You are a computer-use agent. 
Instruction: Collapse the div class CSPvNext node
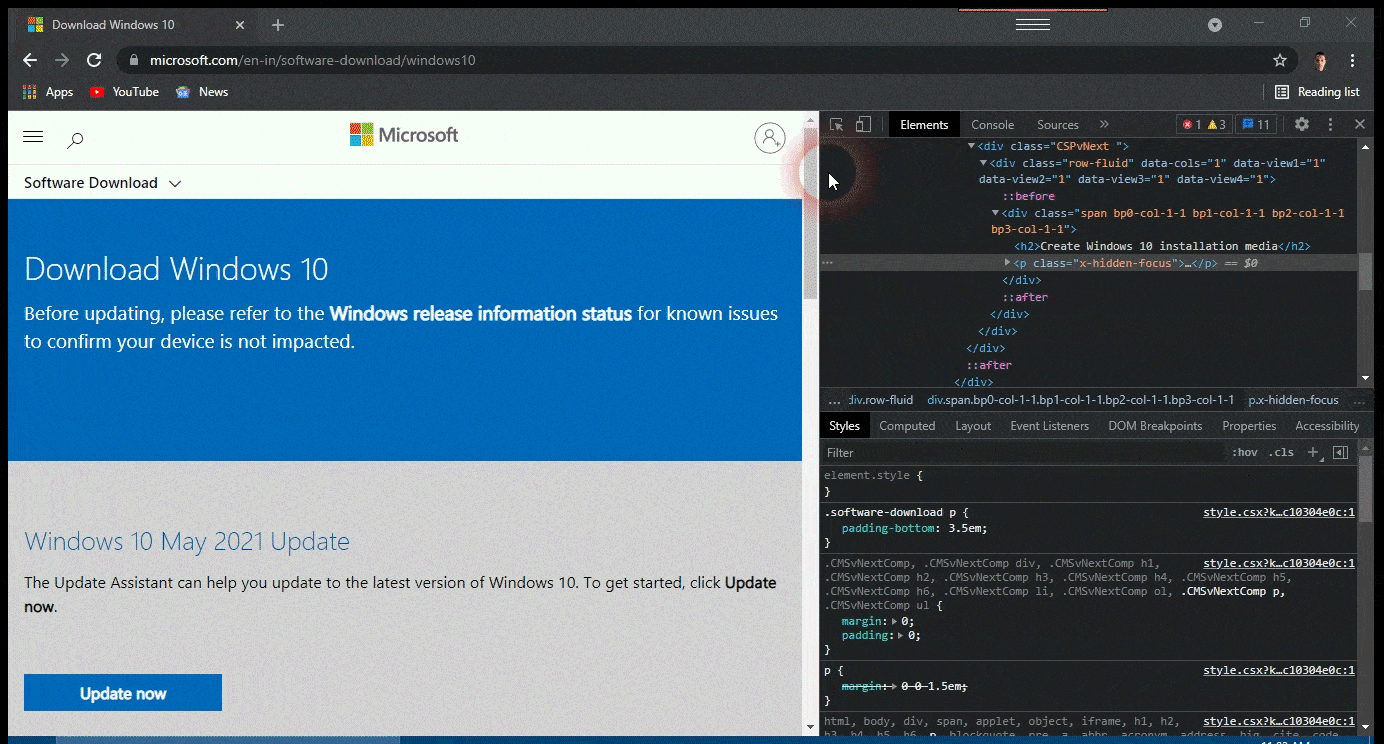tap(971, 146)
